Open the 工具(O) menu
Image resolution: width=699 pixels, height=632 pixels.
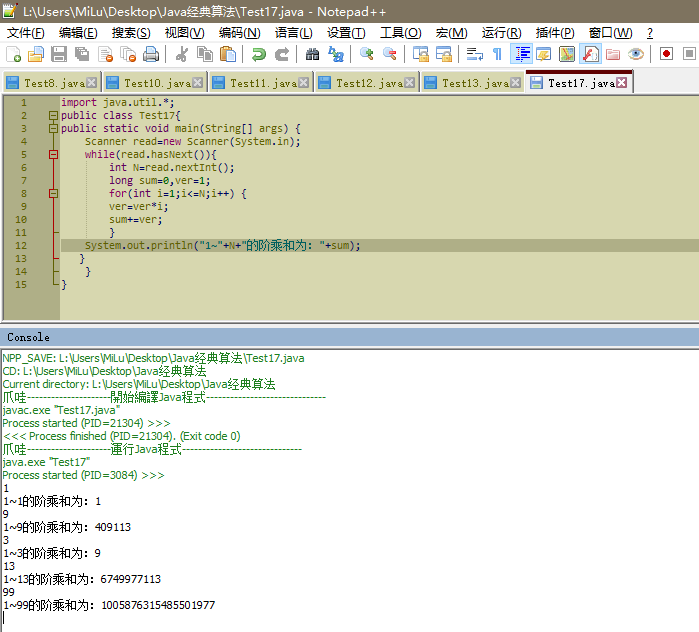400,33
